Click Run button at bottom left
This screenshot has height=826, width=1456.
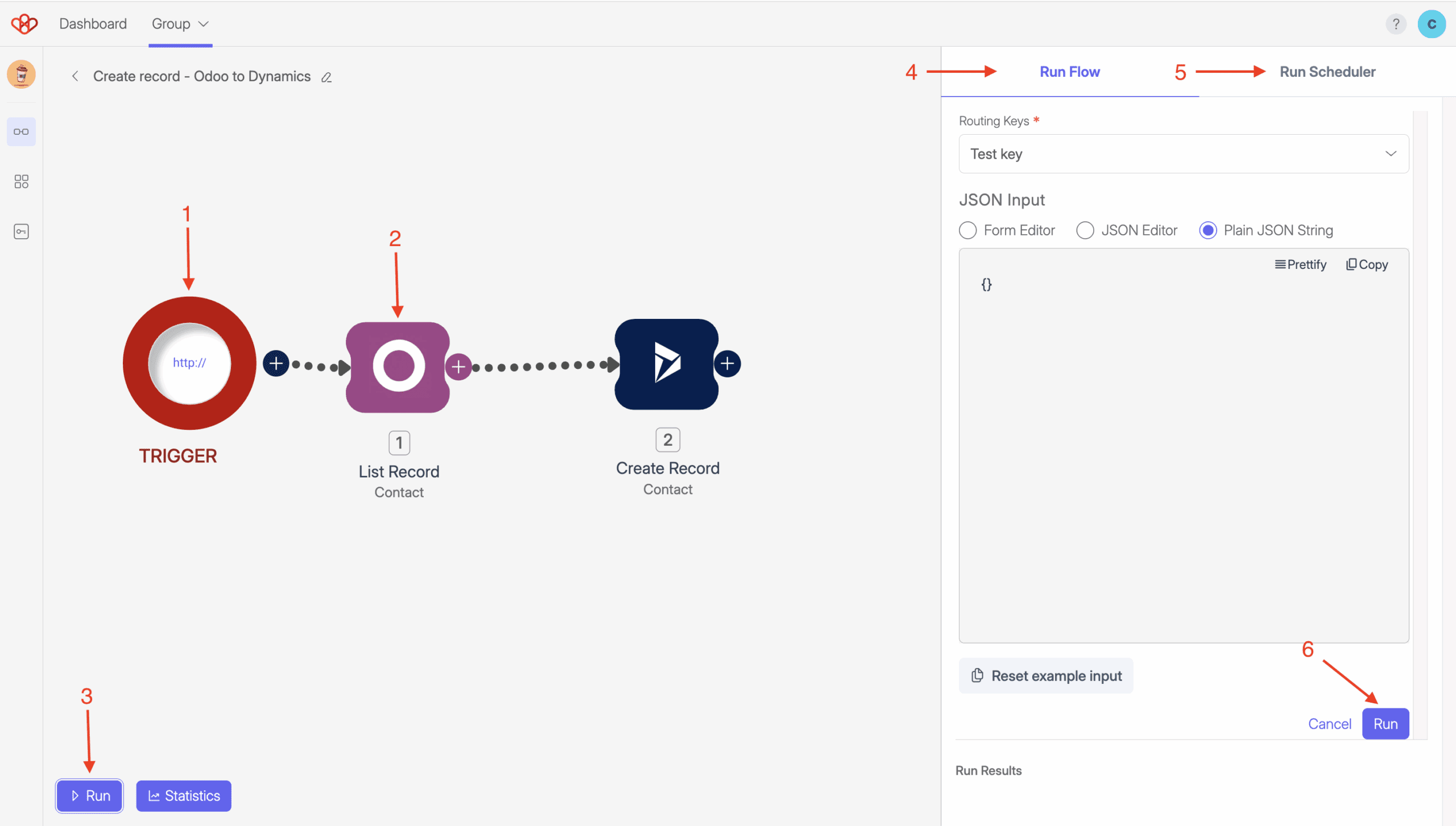coord(89,796)
